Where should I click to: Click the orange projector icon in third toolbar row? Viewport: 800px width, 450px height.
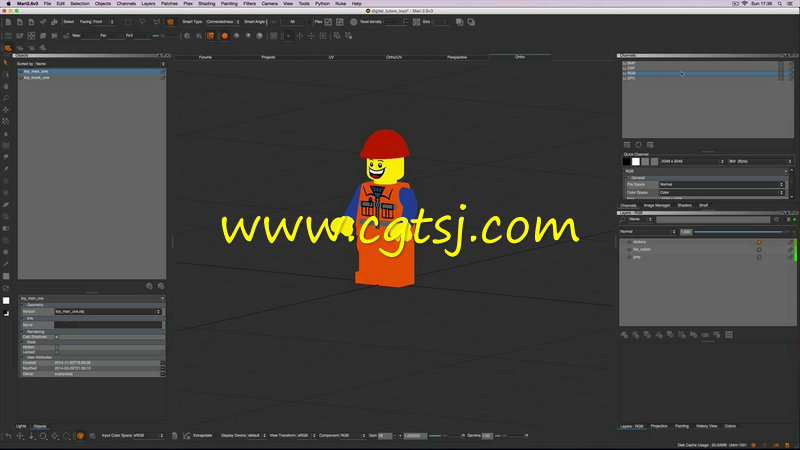pos(8,48)
